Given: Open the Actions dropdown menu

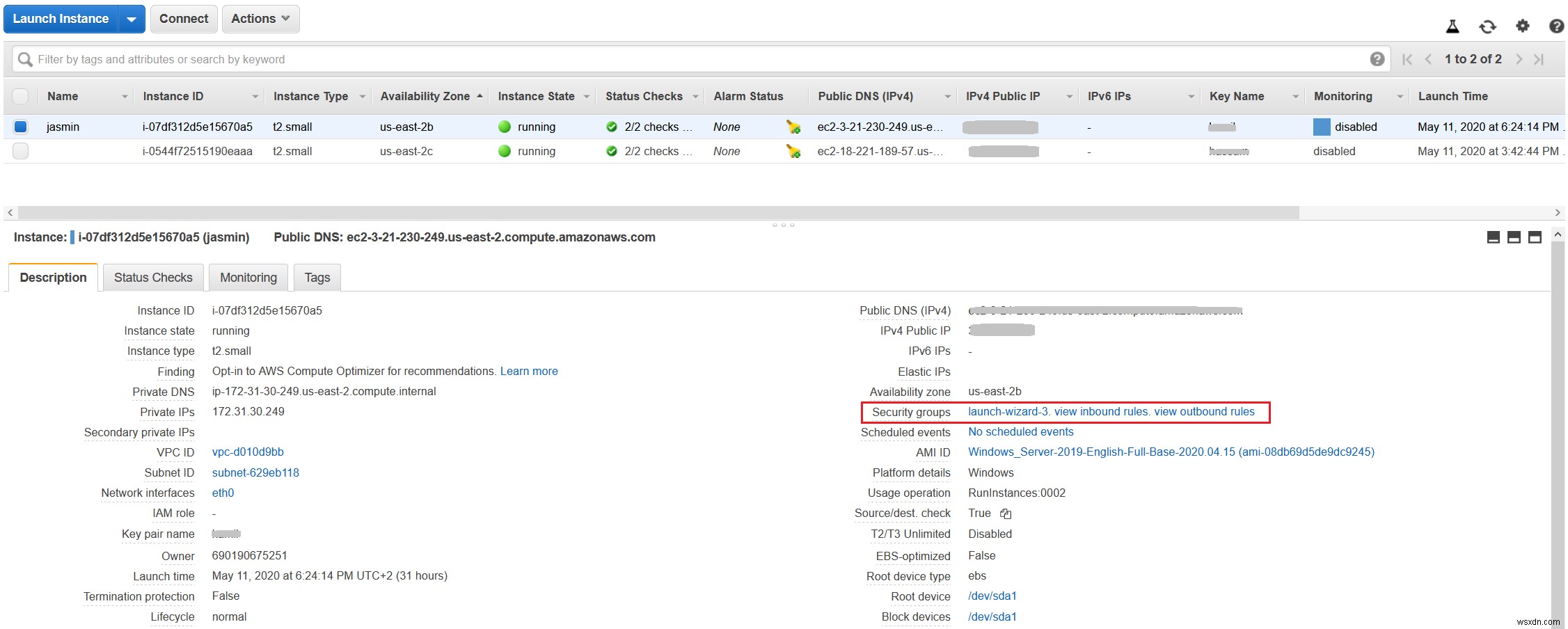Looking at the screenshot, I should click(260, 19).
